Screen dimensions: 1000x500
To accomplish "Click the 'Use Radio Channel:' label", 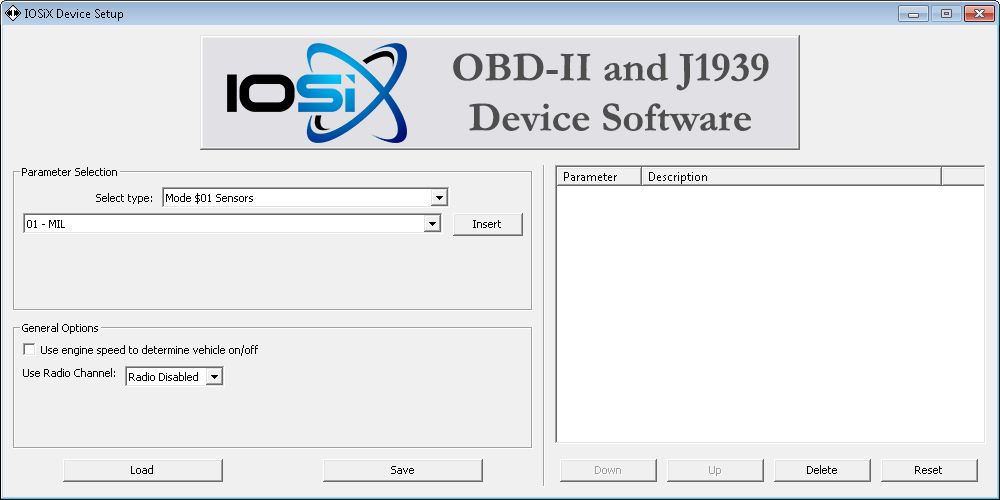I will [69, 373].
